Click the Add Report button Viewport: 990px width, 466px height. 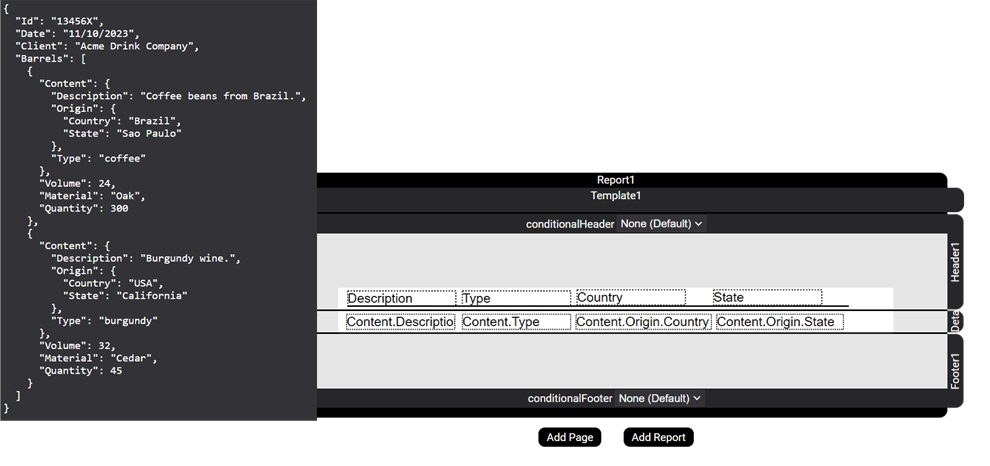tap(658, 437)
